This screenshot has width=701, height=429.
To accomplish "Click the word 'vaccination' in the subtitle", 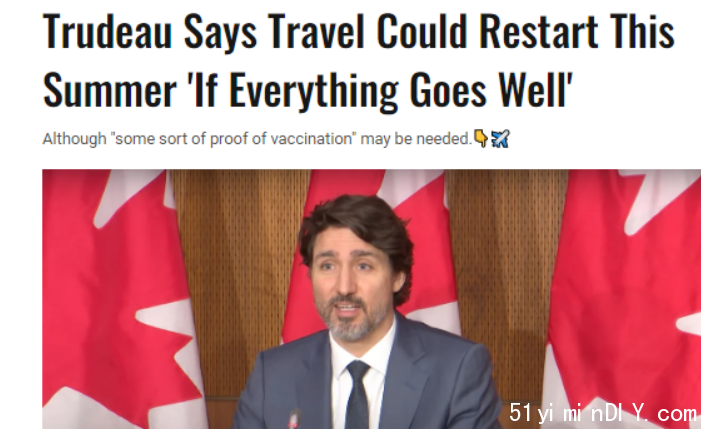I will pos(312,139).
